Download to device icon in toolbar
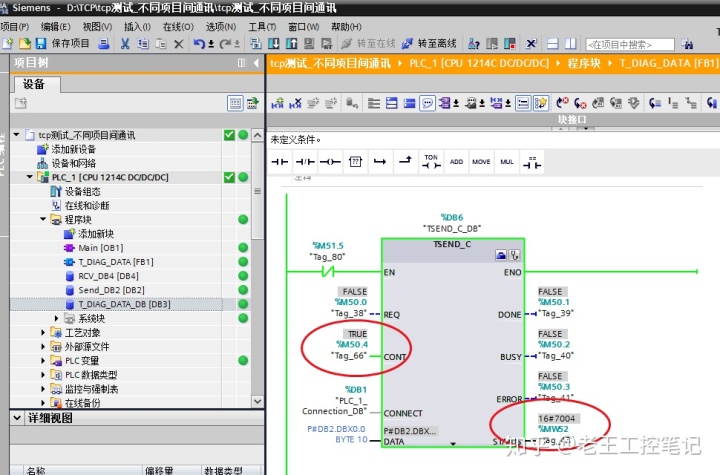 click(x=274, y=44)
